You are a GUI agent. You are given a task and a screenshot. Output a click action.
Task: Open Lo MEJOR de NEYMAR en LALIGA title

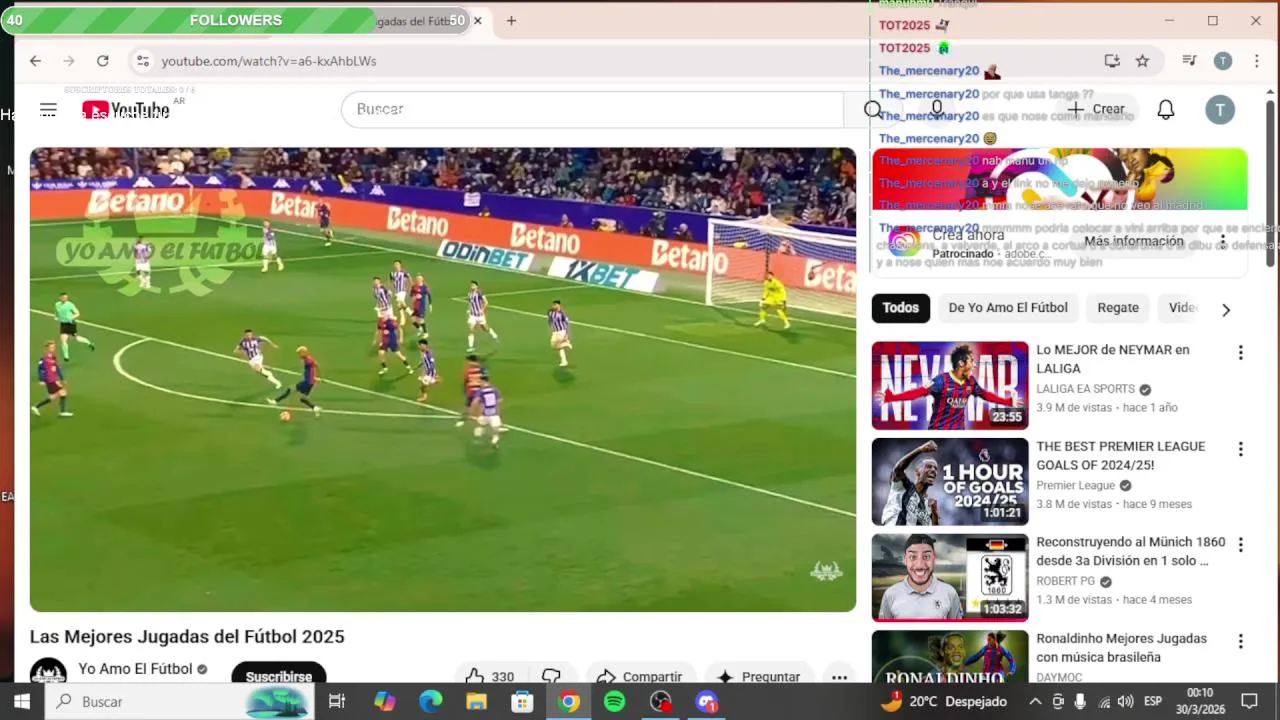(1113, 359)
